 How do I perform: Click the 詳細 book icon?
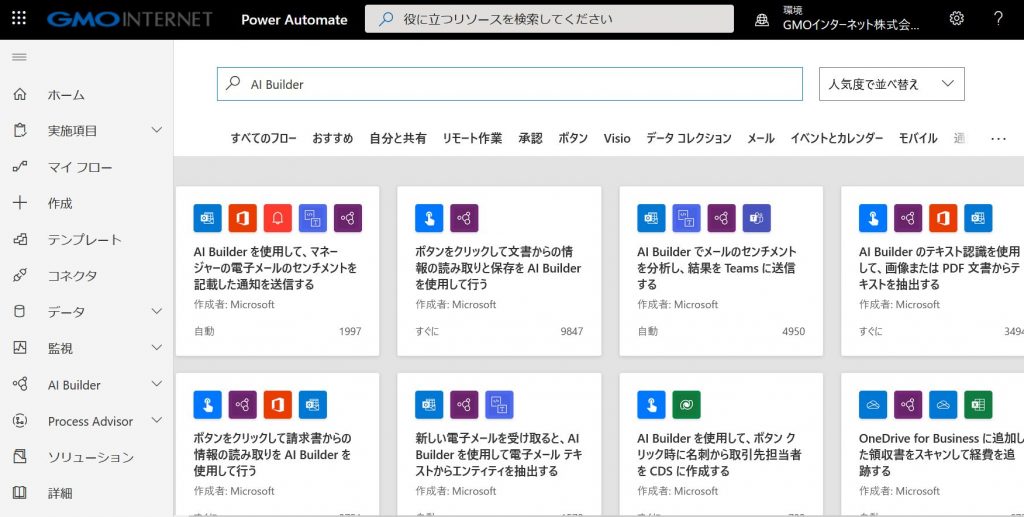coord(20,492)
